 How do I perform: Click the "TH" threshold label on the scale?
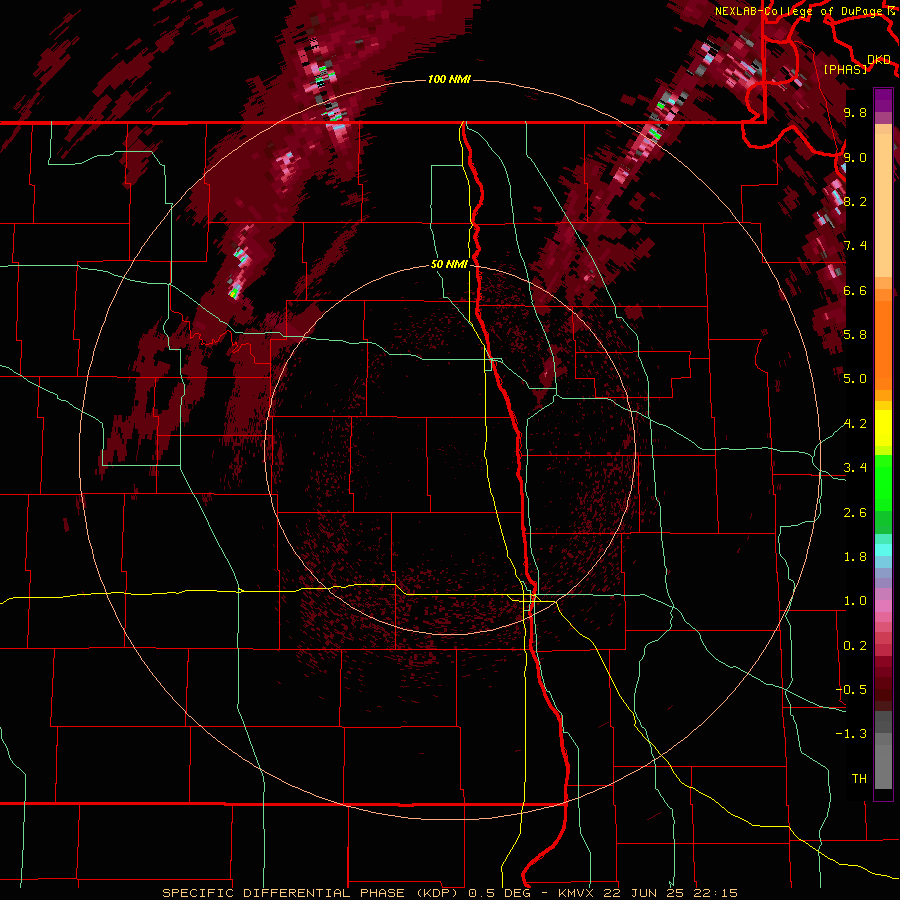click(859, 779)
